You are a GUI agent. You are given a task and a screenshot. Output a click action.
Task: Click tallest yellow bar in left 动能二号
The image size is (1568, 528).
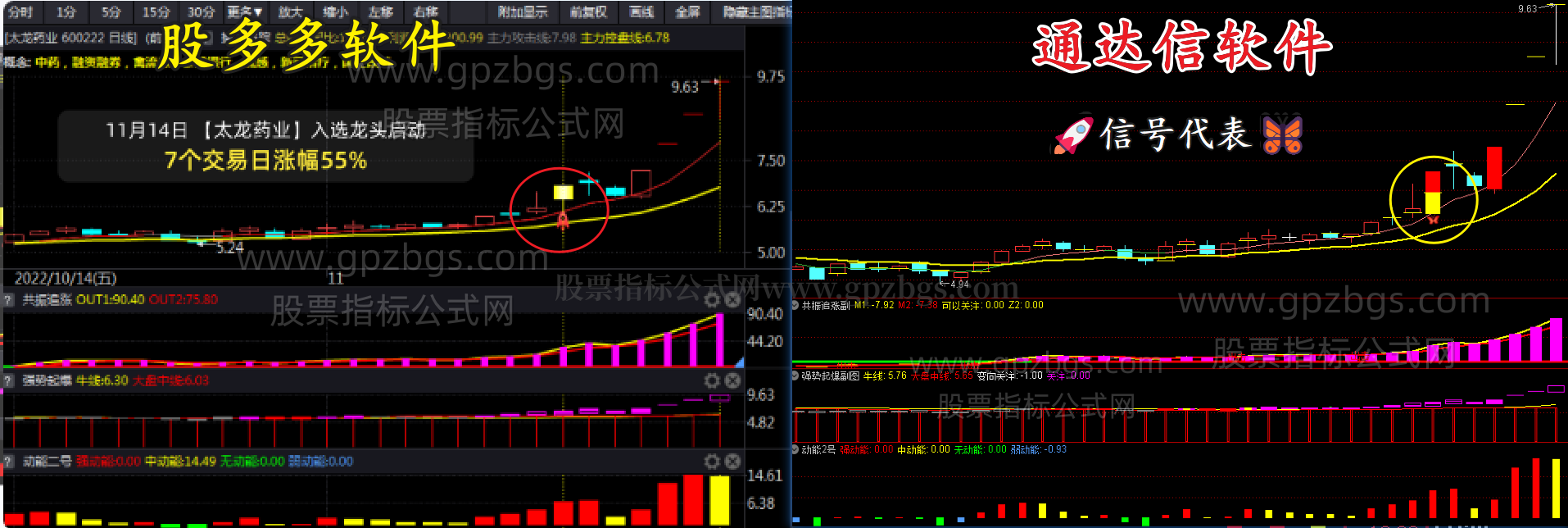click(x=719, y=500)
